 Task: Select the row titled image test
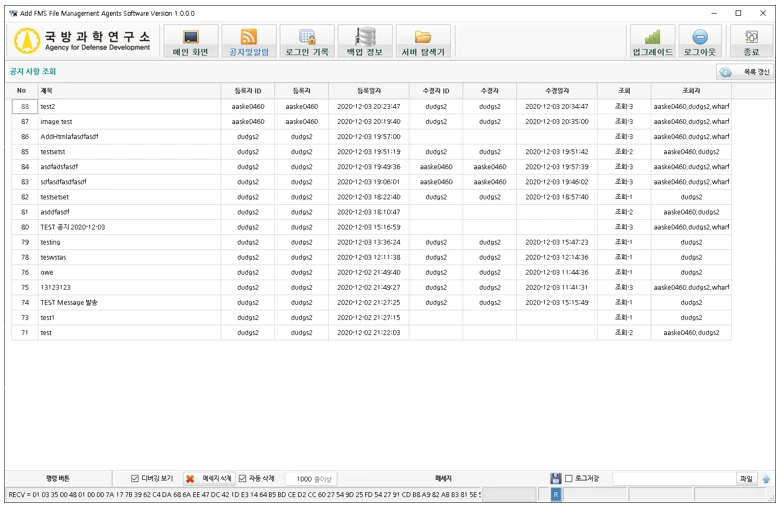tap(371, 122)
